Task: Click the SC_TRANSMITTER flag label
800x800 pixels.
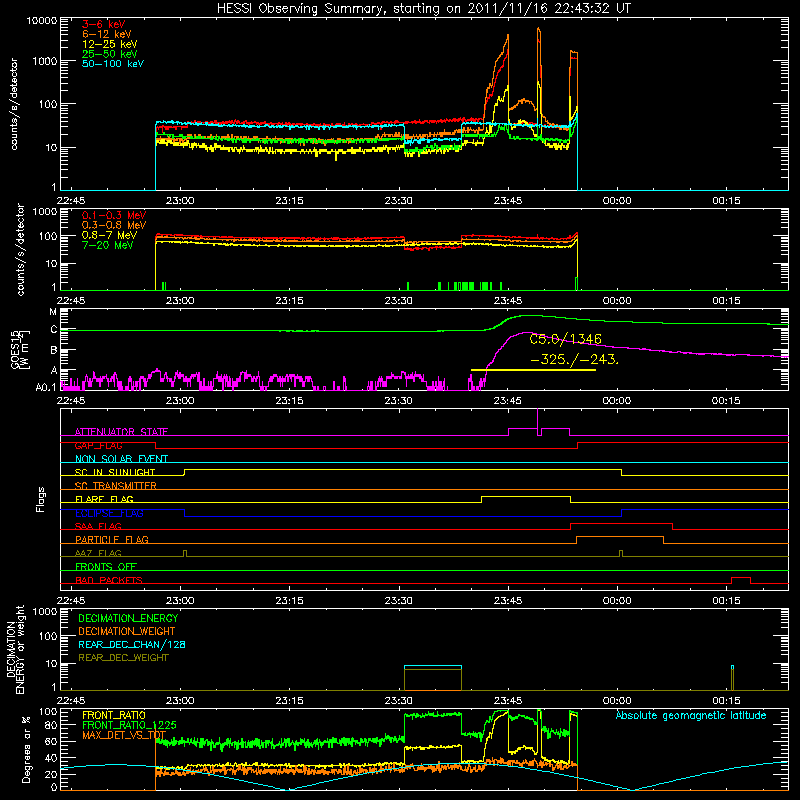Action: tap(115, 486)
